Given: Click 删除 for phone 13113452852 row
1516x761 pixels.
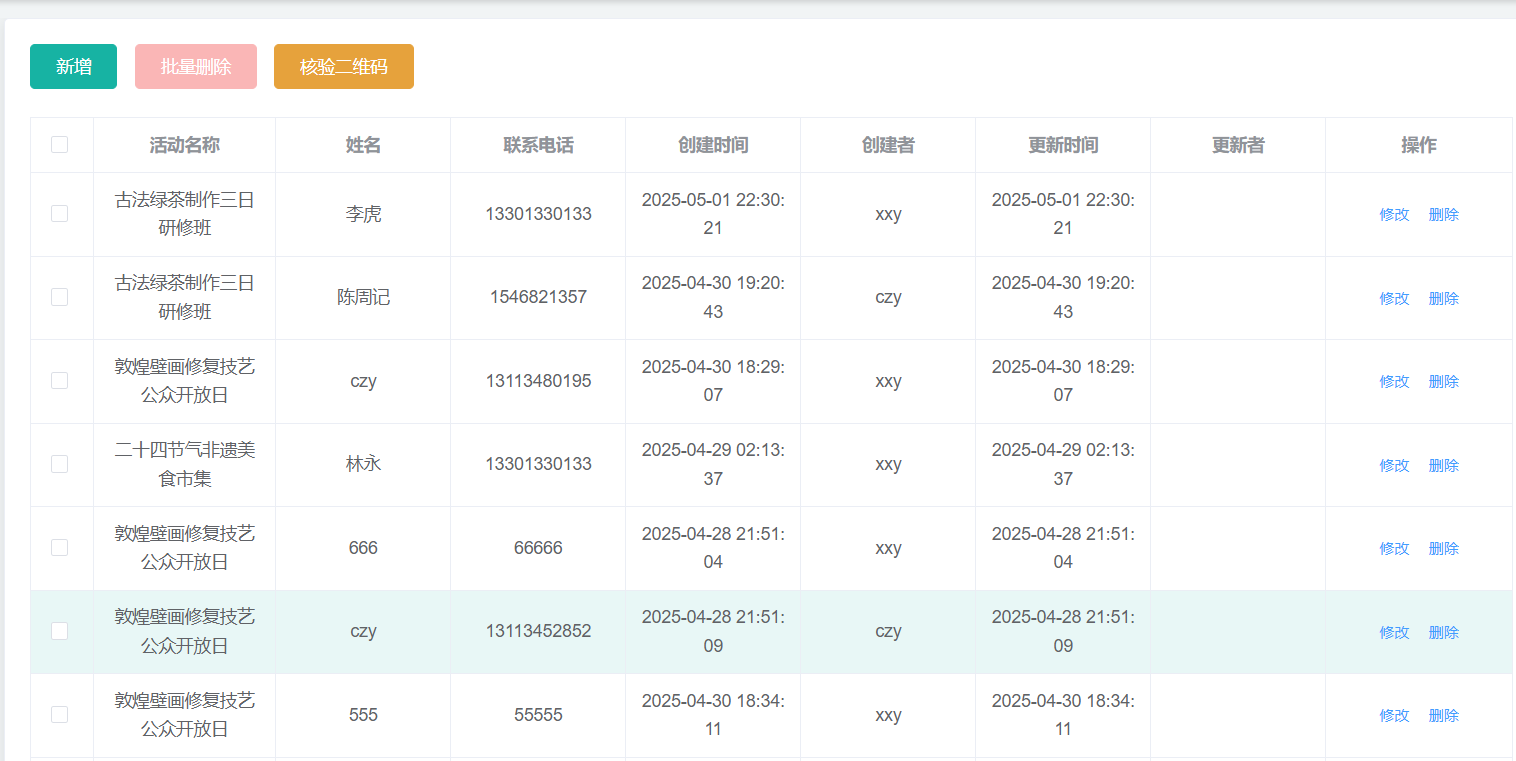Looking at the screenshot, I should (x=1443, y=632).
